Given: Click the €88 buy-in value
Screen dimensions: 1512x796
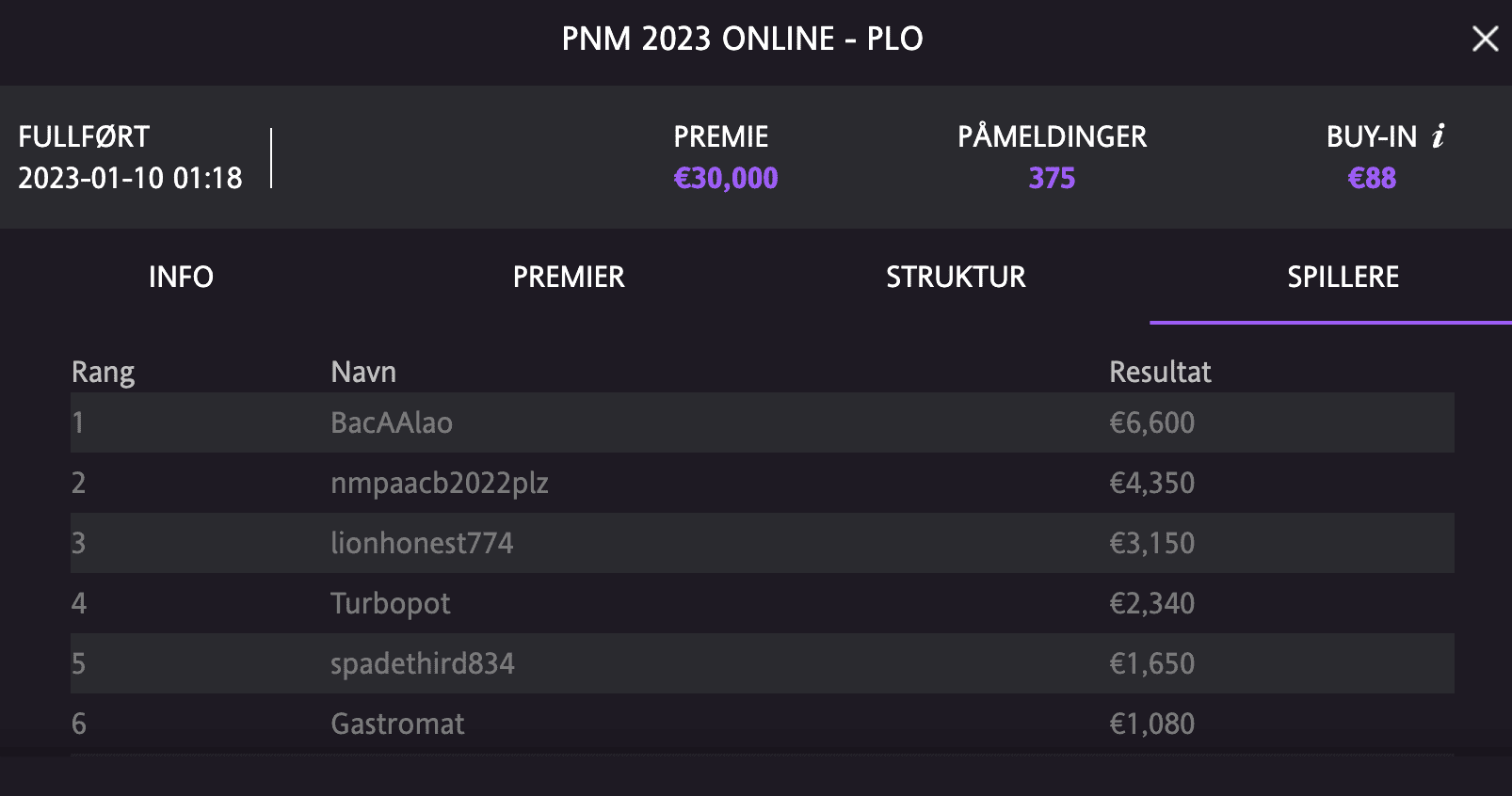Looking at the screenshot, I should (x=1372, y=178).
